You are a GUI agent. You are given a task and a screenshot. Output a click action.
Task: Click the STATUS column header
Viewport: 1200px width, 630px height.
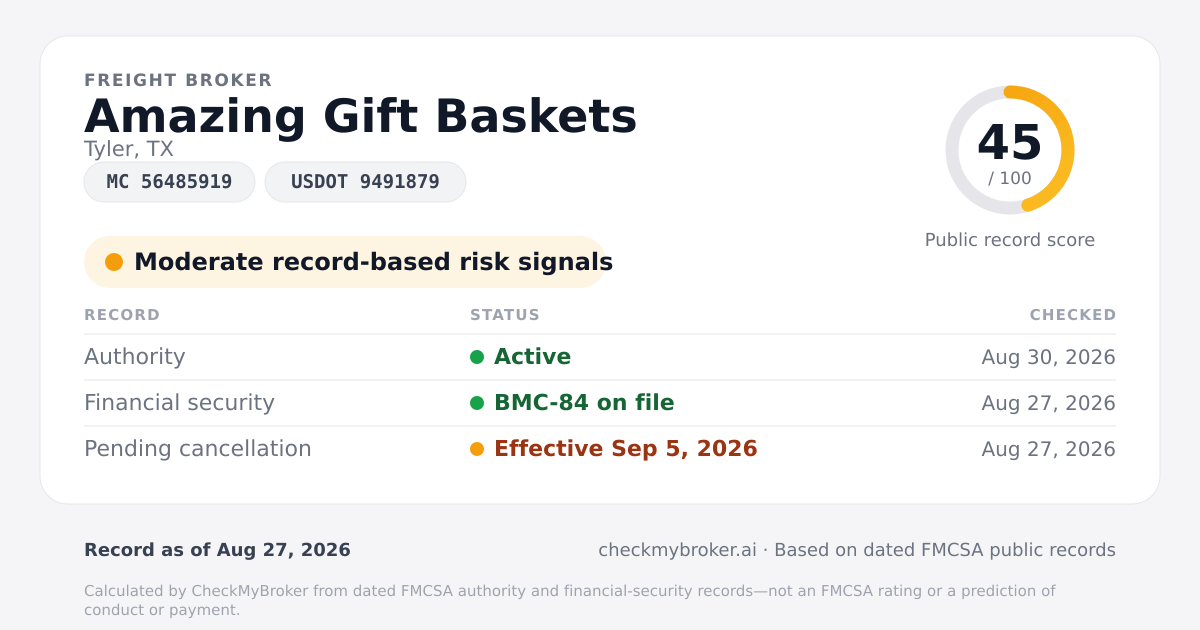pyautogui.click(x=505, y=315)
